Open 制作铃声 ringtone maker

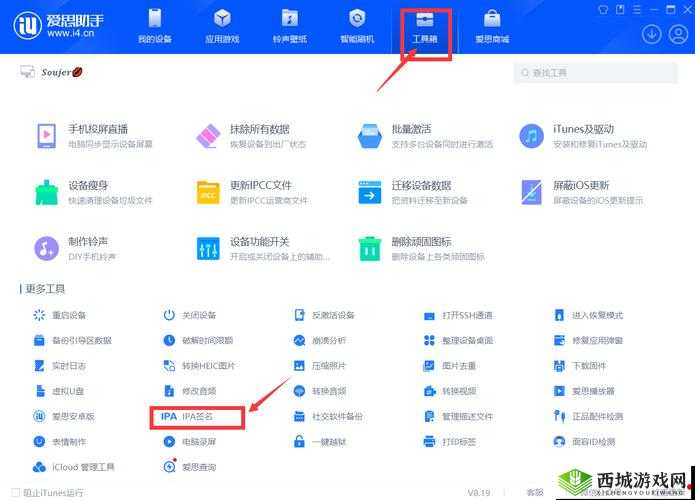(75, 248)
